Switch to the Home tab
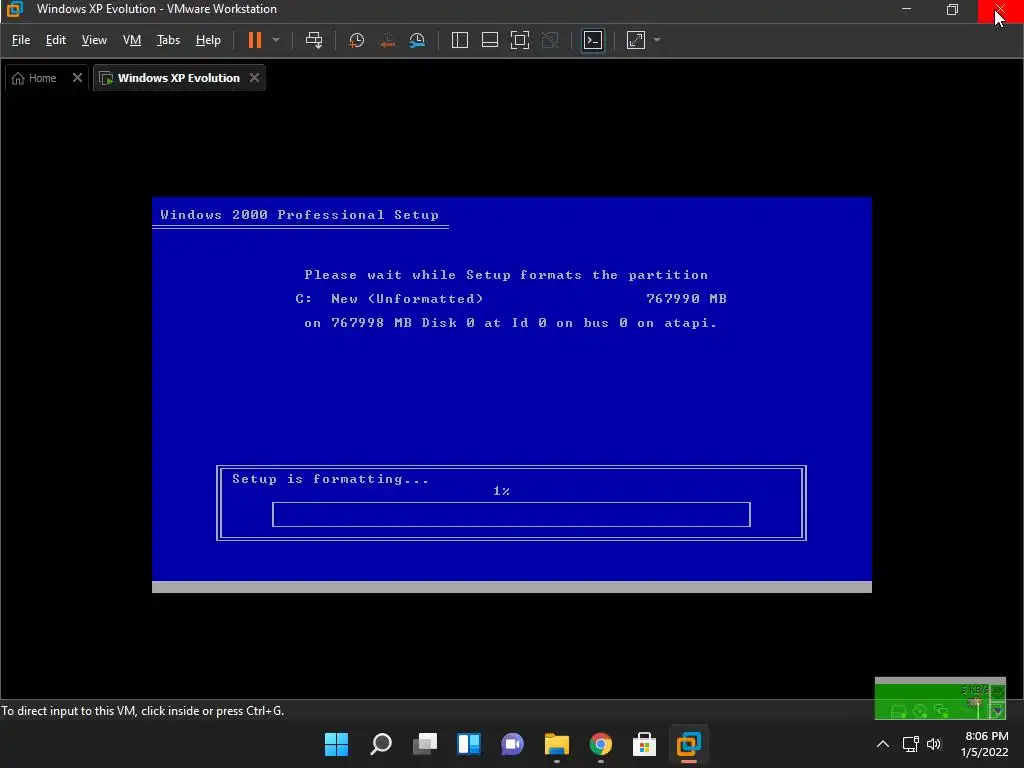 pyautogui.click(x=35, y=78)
